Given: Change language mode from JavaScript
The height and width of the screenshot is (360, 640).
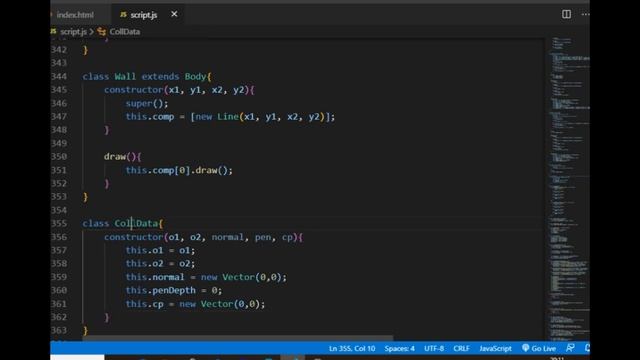Looking at the screenshot, I should point(495,348).
